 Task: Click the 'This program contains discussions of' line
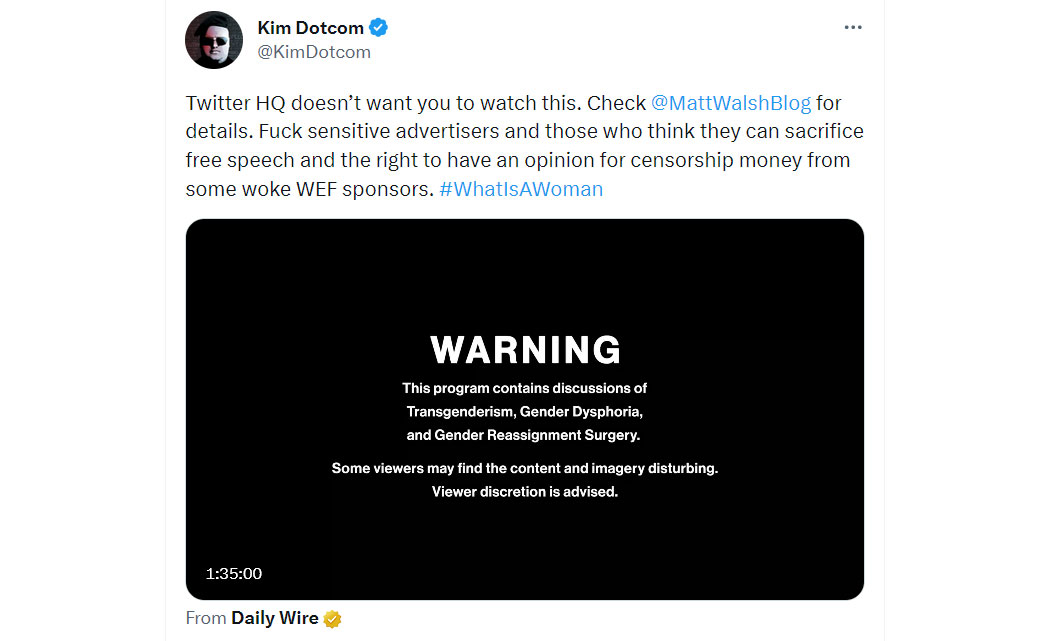click(x=524, y=388)
